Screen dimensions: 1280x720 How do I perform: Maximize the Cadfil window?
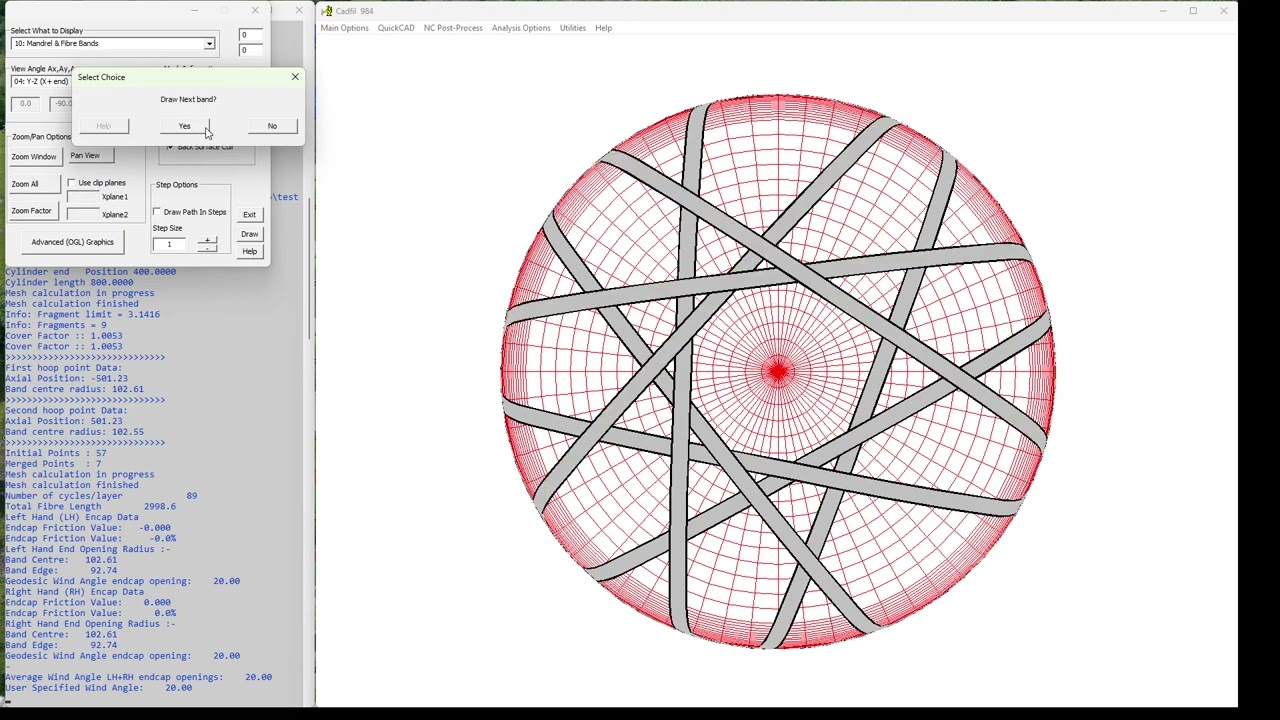tap(1193, 11)
